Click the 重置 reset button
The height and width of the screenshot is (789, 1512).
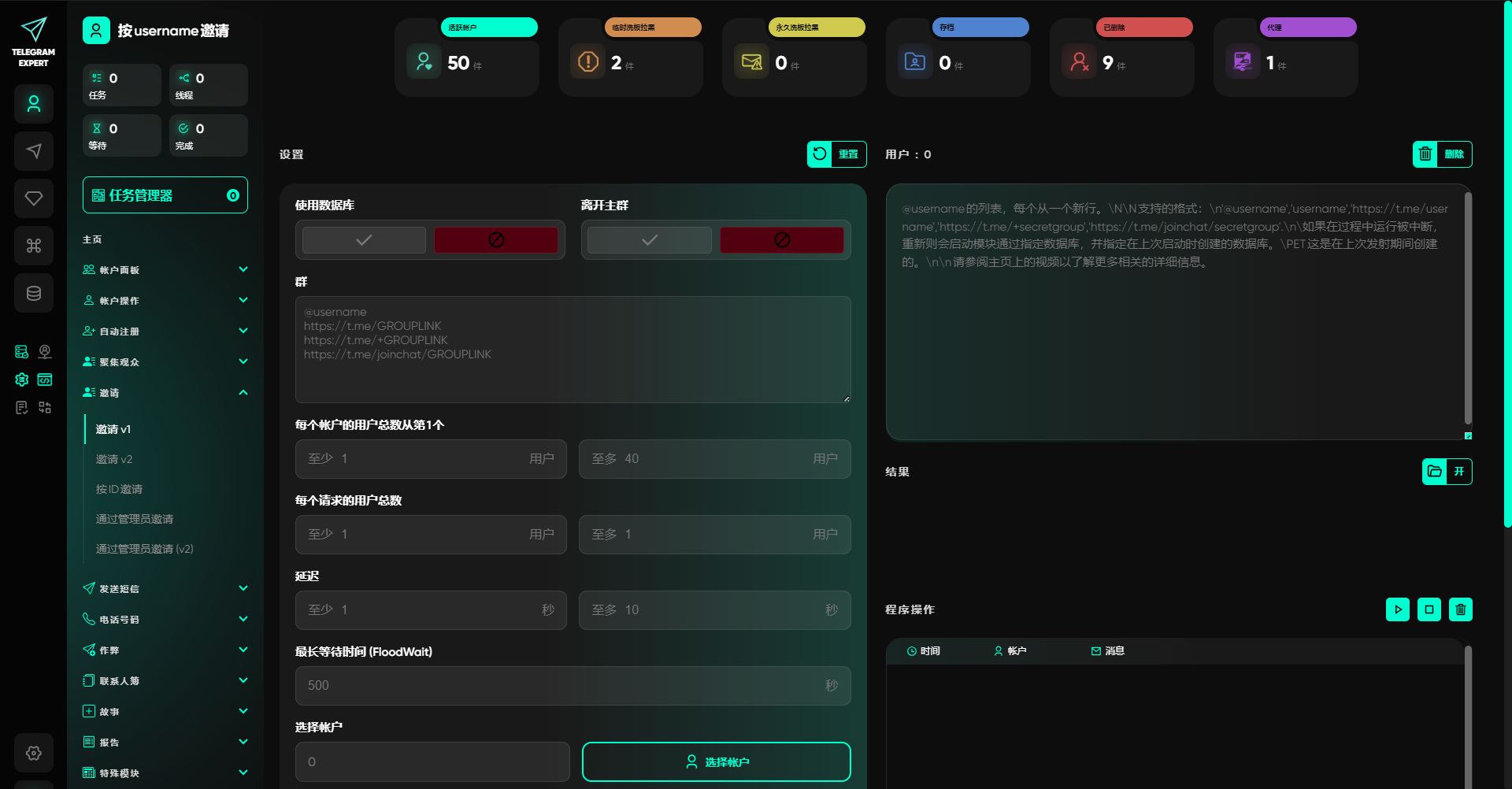point(836,154)
